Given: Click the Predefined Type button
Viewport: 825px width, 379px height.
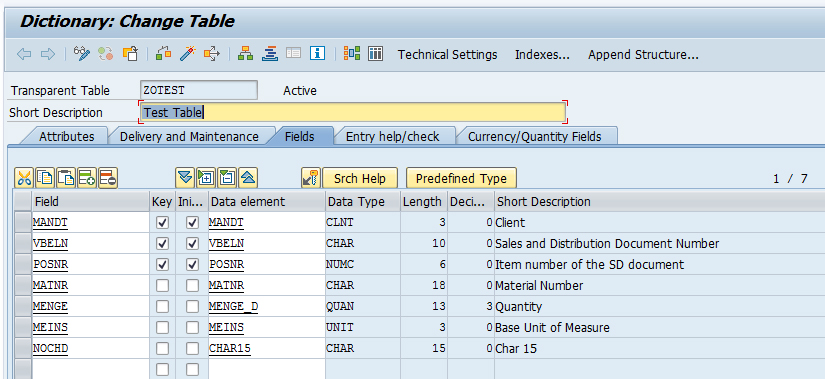Looking at the screenshot, I should (461, 178).
